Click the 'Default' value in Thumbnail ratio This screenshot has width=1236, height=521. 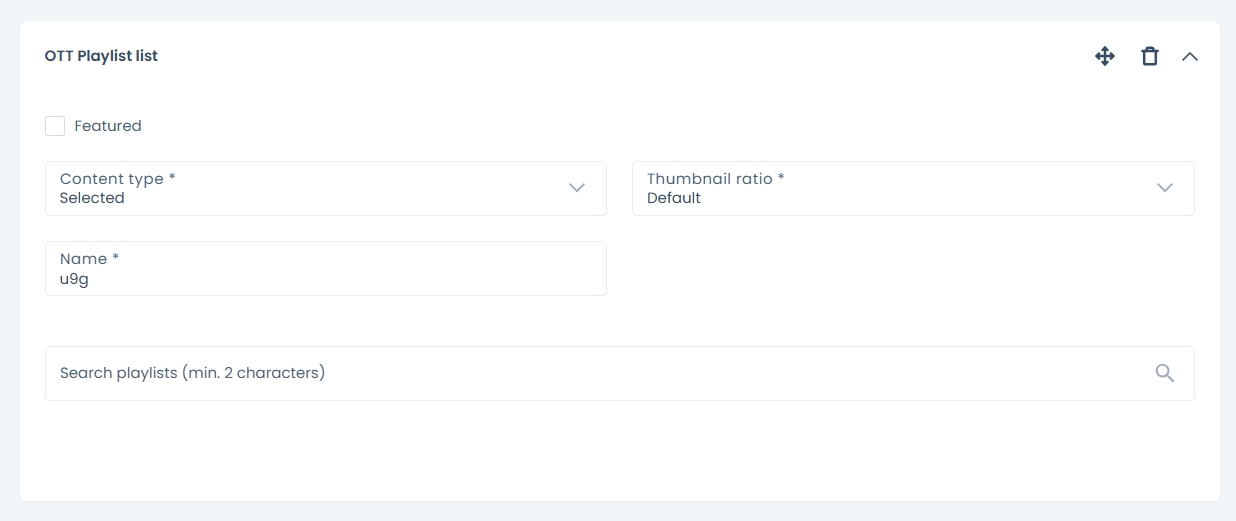(x=674, y=198)
